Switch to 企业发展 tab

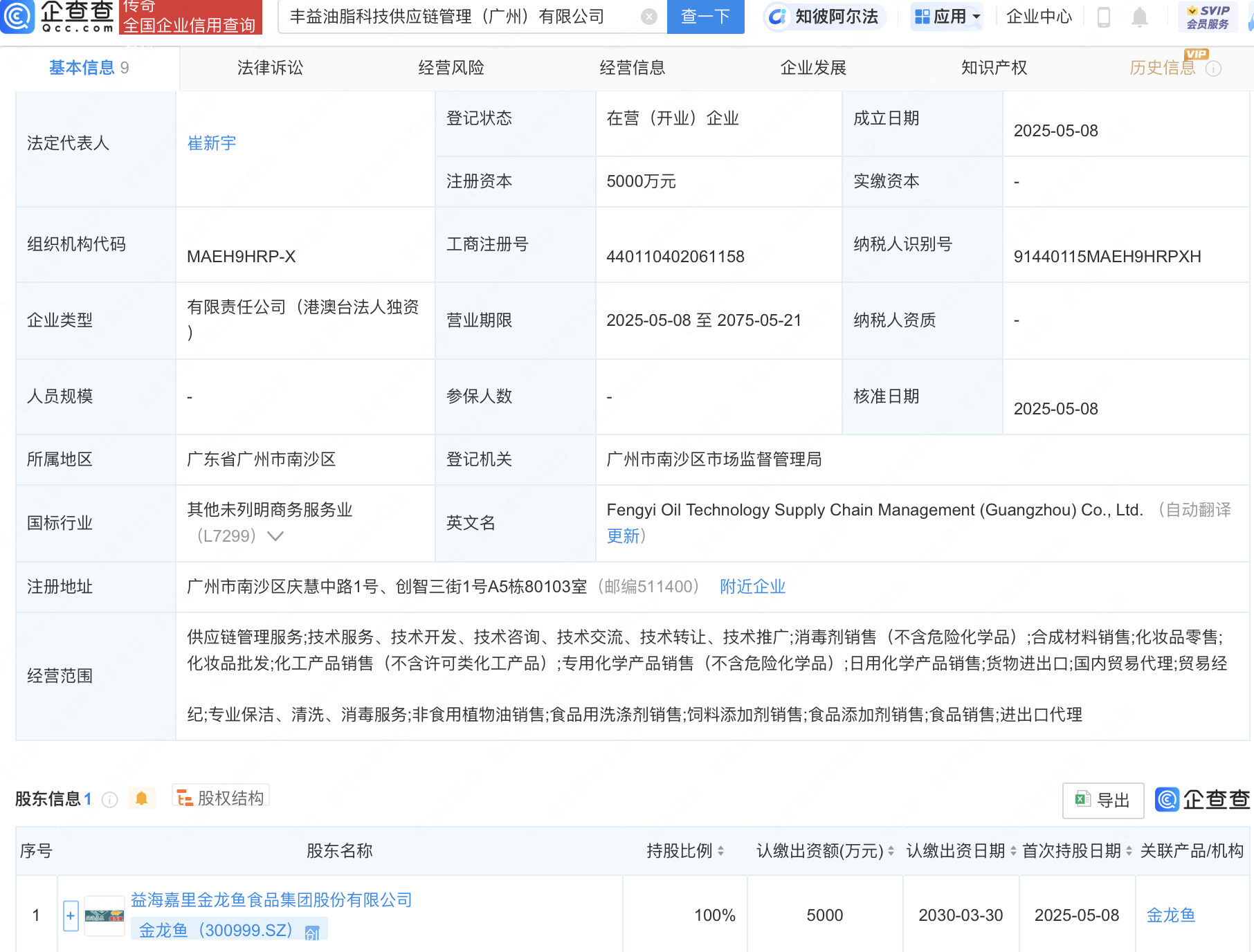click(x=813, y=68)
